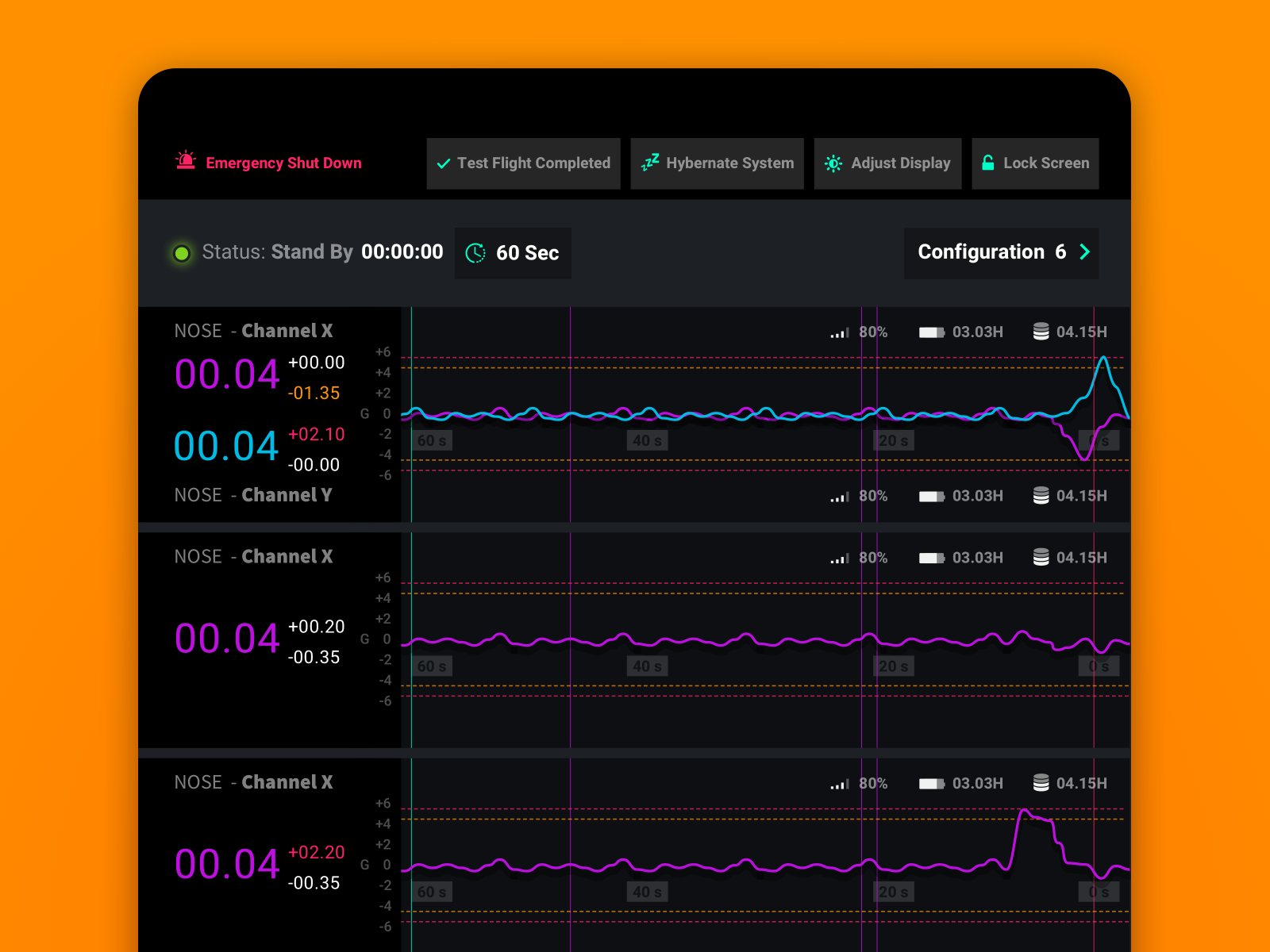Click the 00:00:00 elapsed time display
This screenshot has width=1270, height=952.
coord(402,251)
